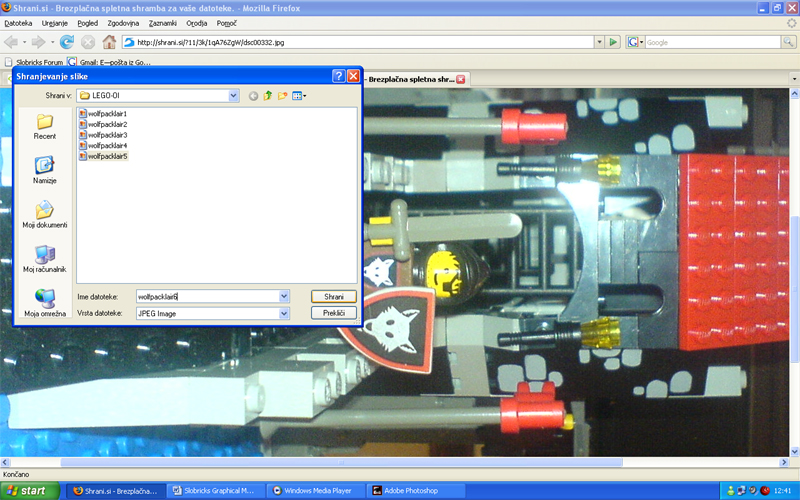Screen dimensions: 800x500
Task: Click the Shrani button
Action: click(334, 296)
